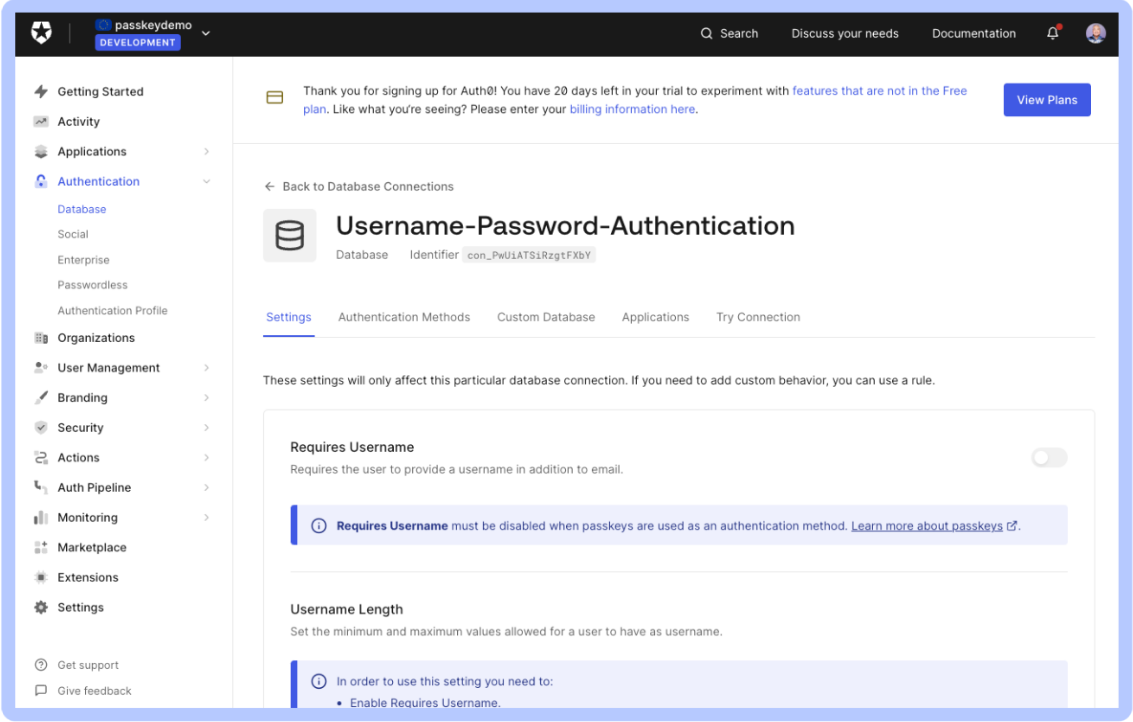This screenshot has height=722, width=1133.
Task: Click the User Management people icon
Action: point(41,367)
